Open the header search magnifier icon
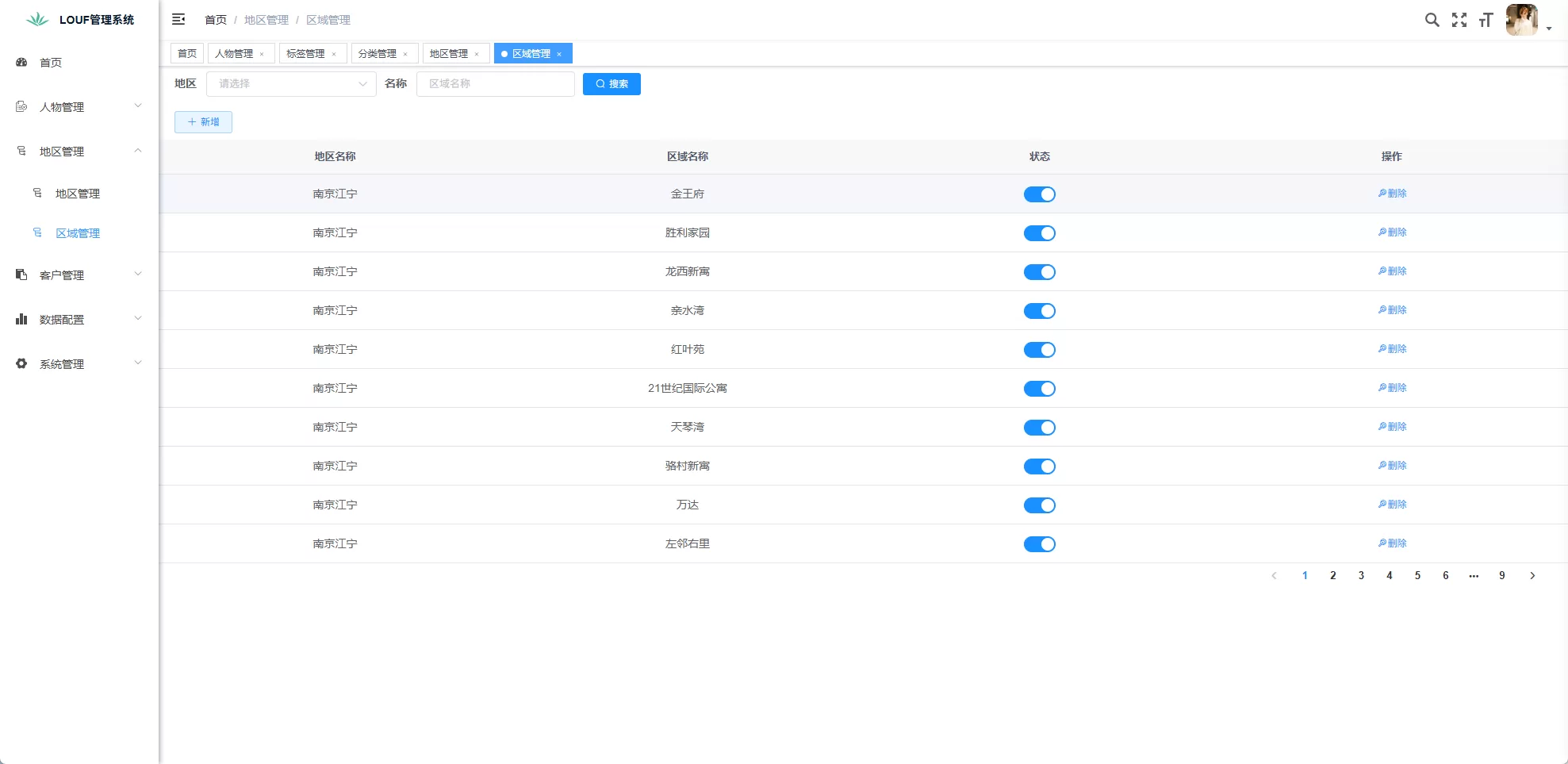Screen dimensions: 1568x764 pyautogui.click(x=1432, y=20)
